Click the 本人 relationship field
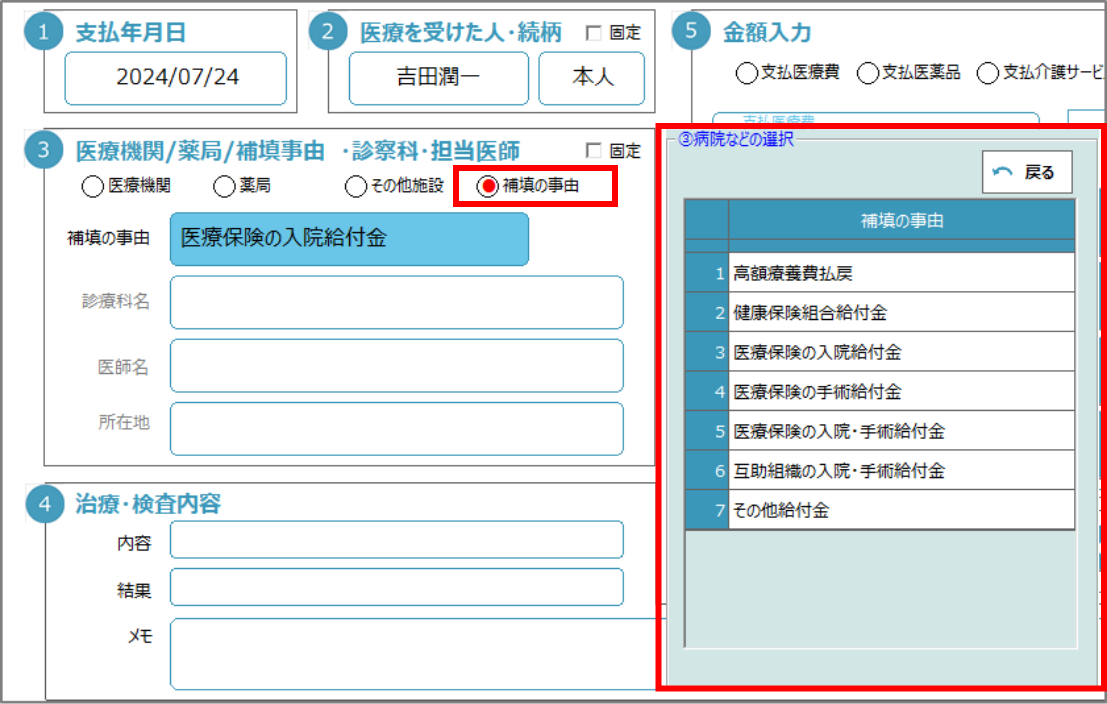Viewport: 1107px width, 704px height. (591, 78)
